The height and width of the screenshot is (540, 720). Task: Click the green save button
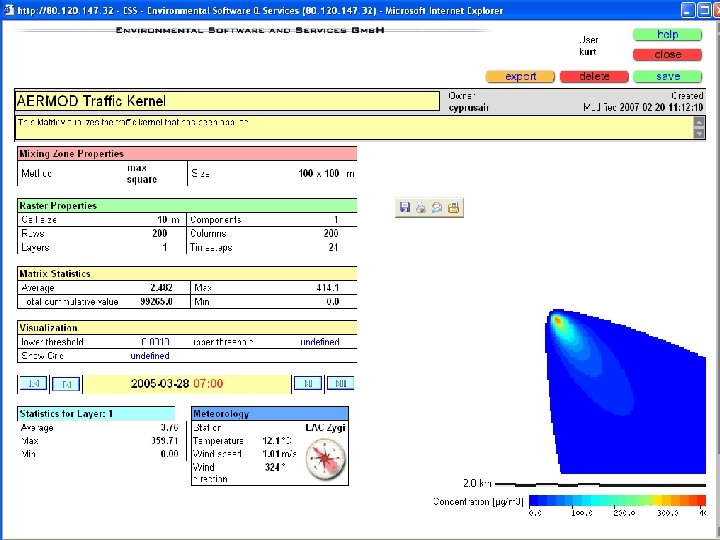(x=668, y=76)
